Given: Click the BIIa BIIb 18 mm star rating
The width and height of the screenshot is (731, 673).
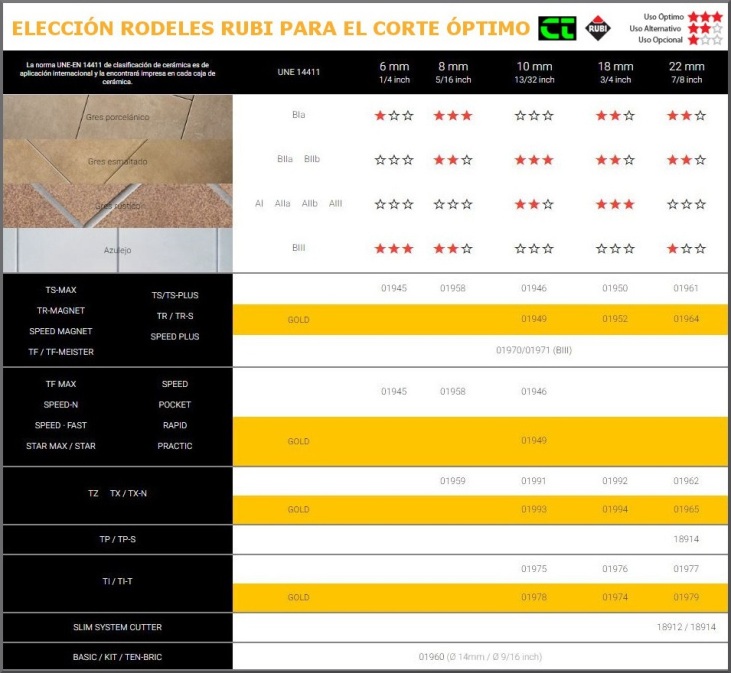Looking at the screenshot, I should [x=615, y=160].
